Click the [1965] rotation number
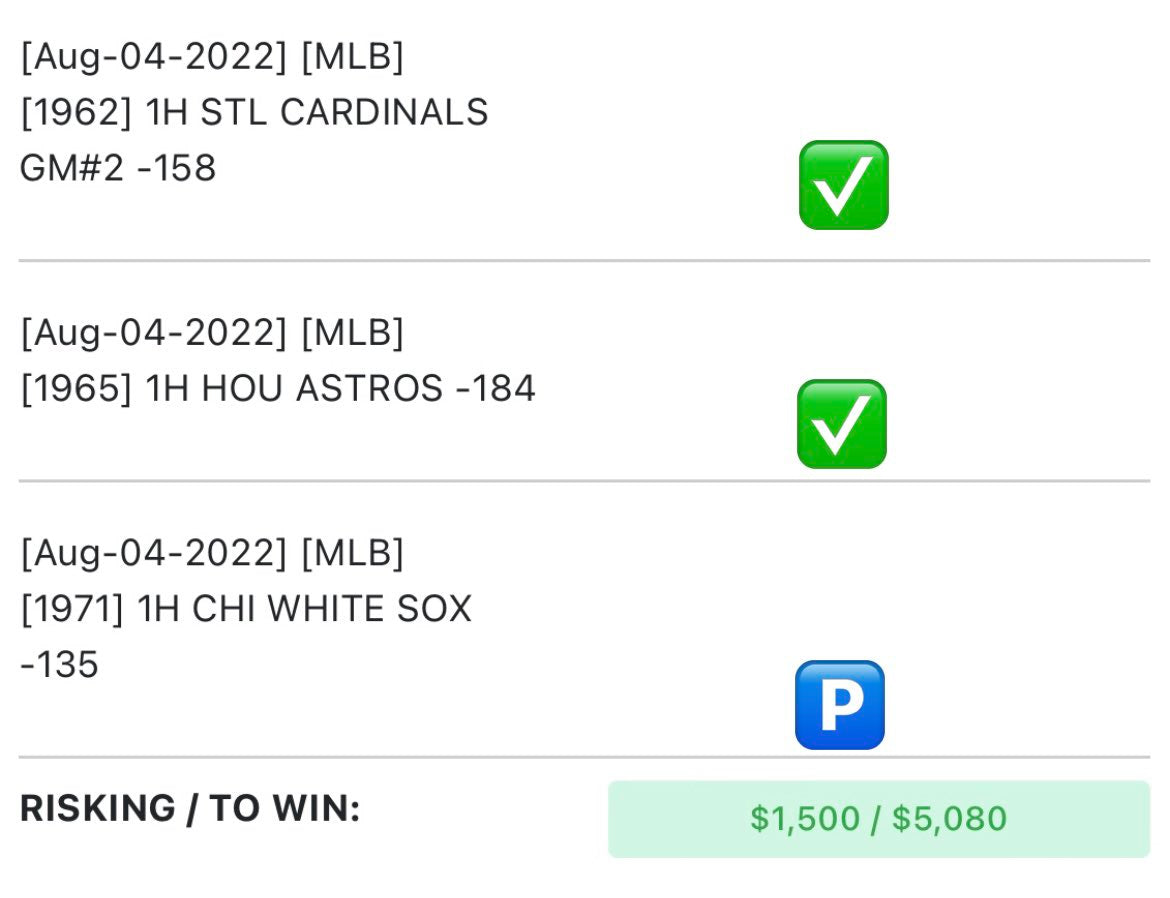The image size is (1170, 898). coord(76,388)
